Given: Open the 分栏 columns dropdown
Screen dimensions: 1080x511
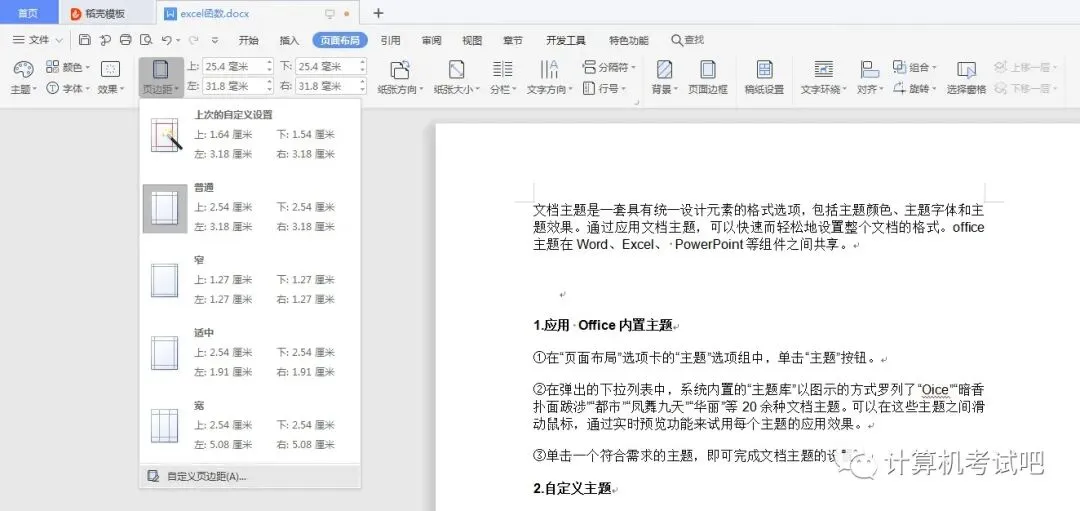Looking at the screenshot, I should coord(503,76).
